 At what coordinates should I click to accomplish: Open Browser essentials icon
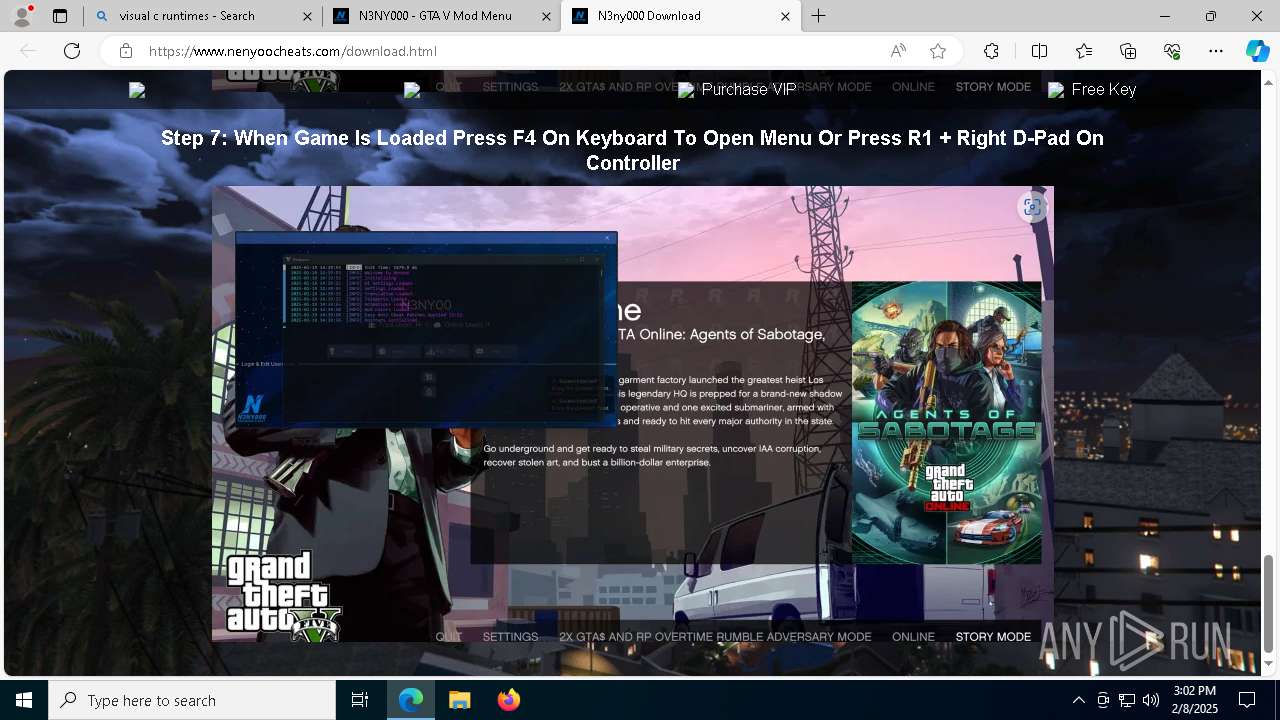pyautogui.click(x=1172, y=51)
